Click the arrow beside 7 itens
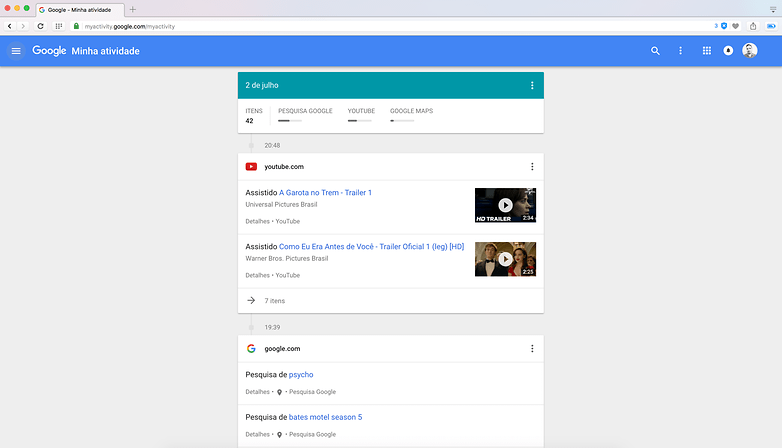This screenshot has height=448, width=782. (x=251, y=300)
